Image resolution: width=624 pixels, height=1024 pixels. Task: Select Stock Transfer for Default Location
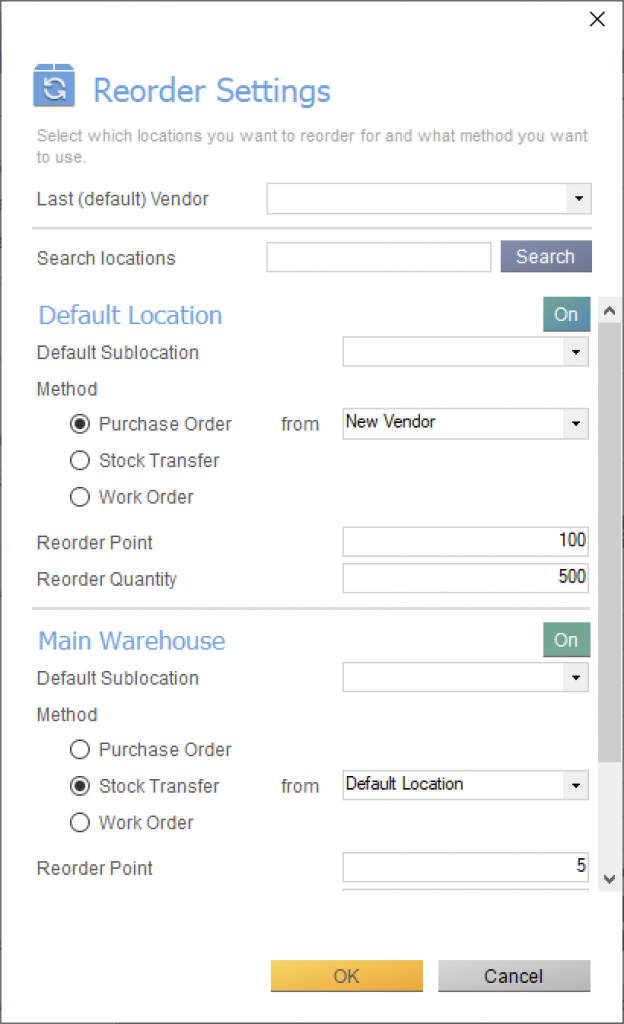click(80, 460)
